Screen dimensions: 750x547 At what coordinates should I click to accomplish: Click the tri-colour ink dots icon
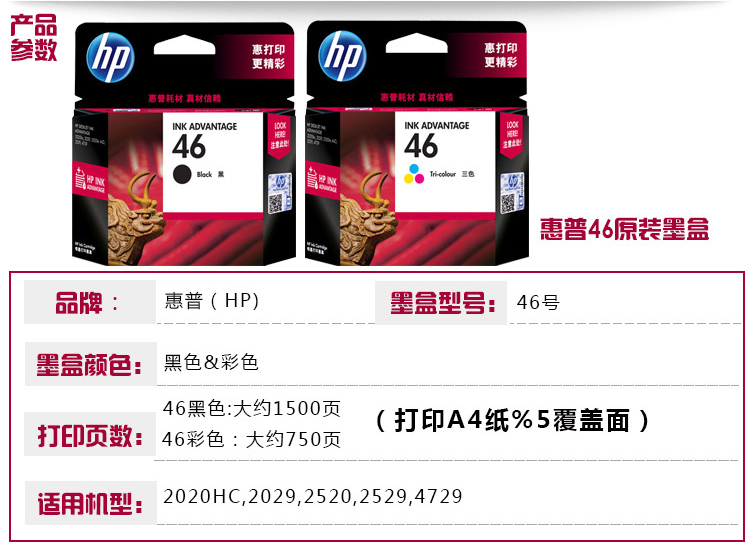[x=414, y=174]
